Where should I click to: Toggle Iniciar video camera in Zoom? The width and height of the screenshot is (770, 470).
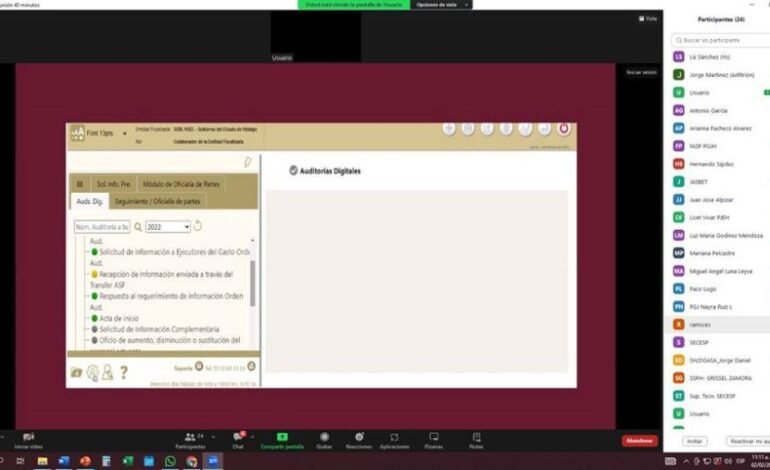click(x=28, y=438)
